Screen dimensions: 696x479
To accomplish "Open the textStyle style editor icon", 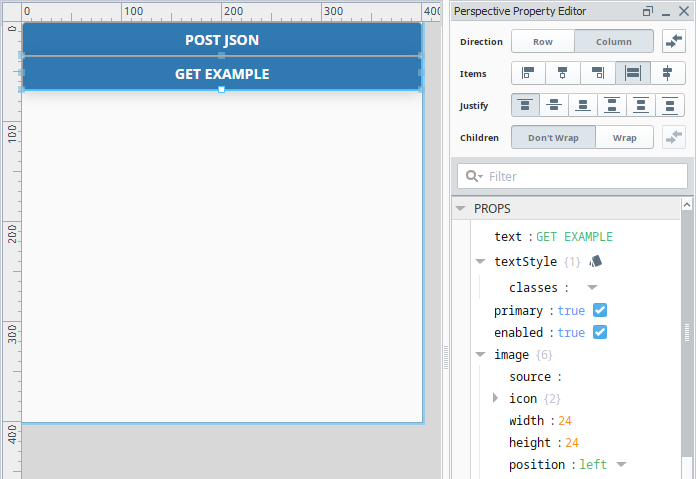I will coord(596,261).
